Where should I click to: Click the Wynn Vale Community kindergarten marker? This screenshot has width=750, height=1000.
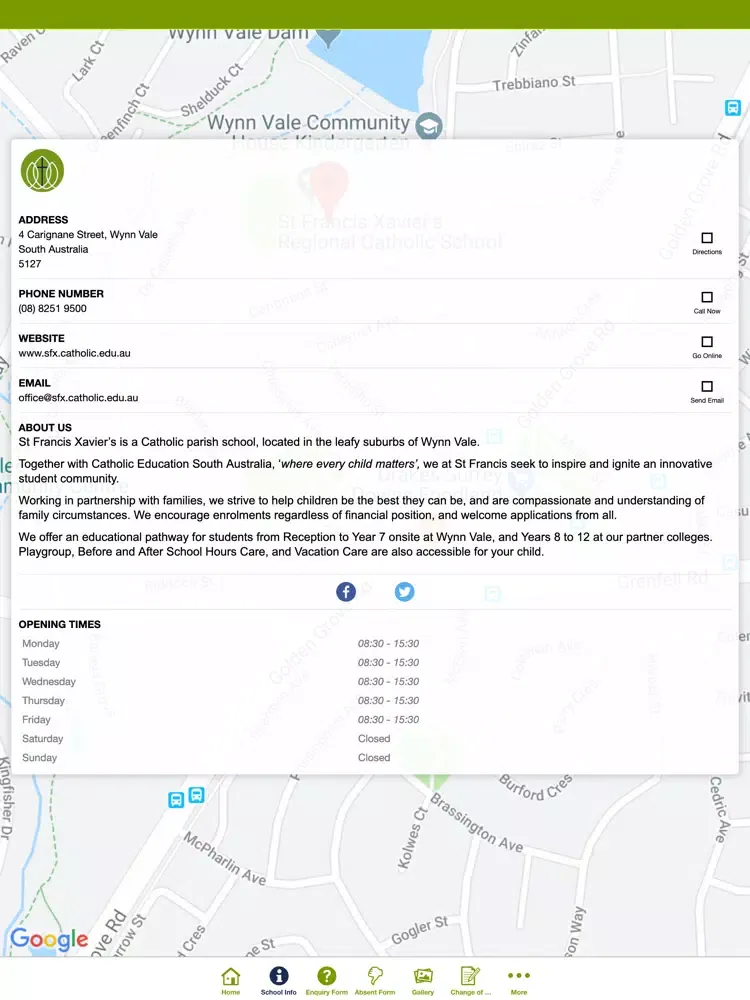(x=429, y=126)
